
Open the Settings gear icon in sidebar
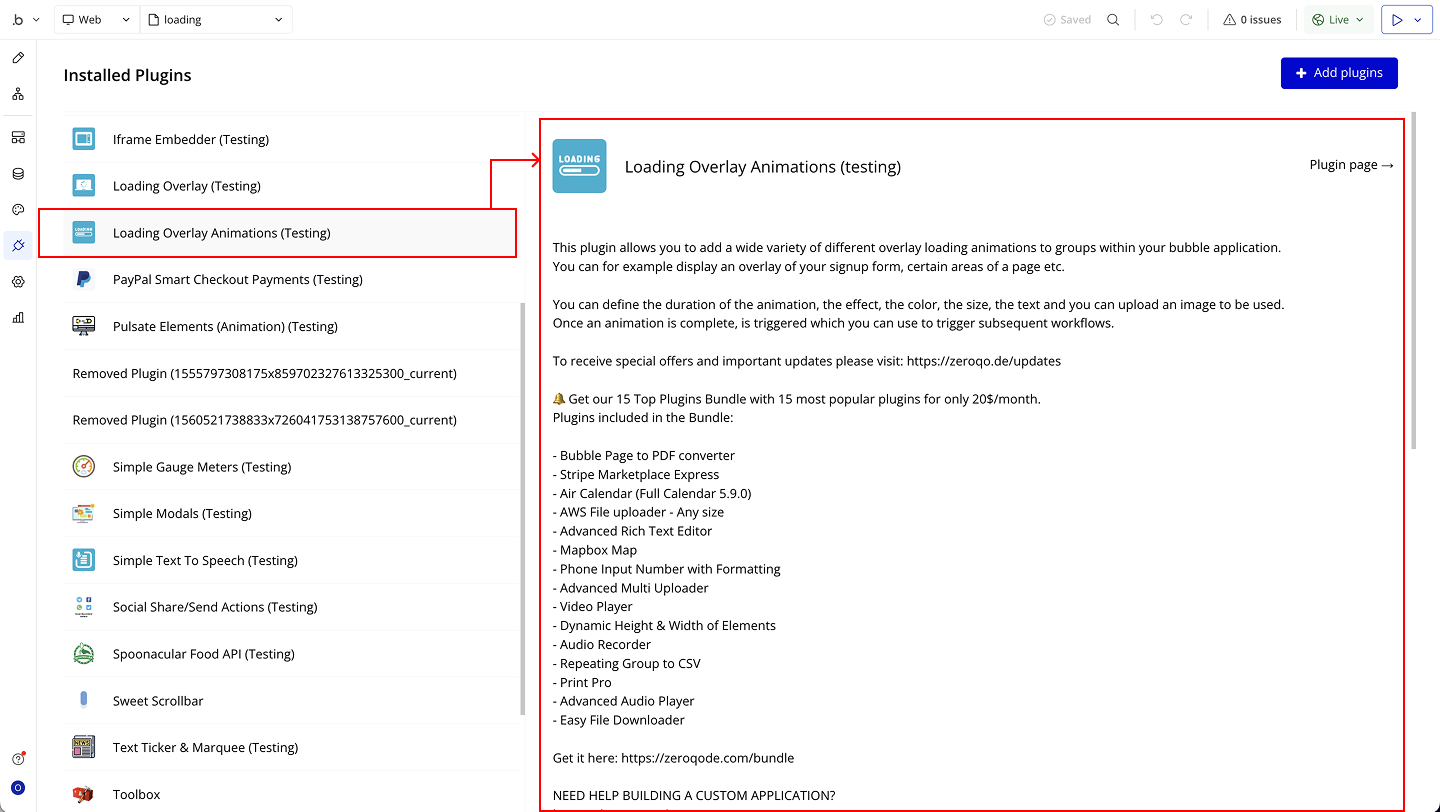(x=18, y=282)
